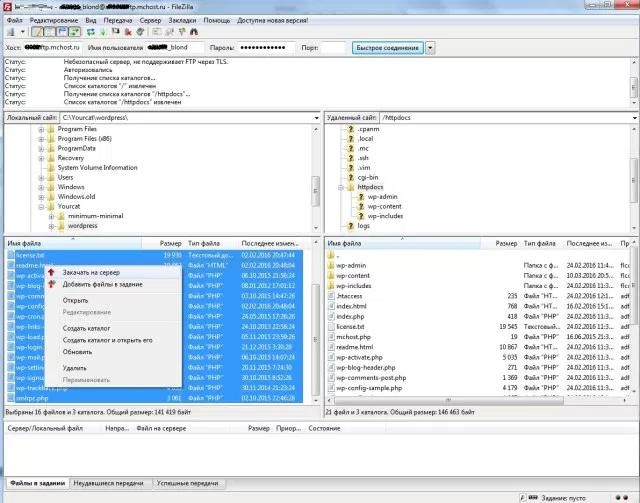640x503 pixels.
Task: Open the Файл menu
Action: (x=15, y=20)
